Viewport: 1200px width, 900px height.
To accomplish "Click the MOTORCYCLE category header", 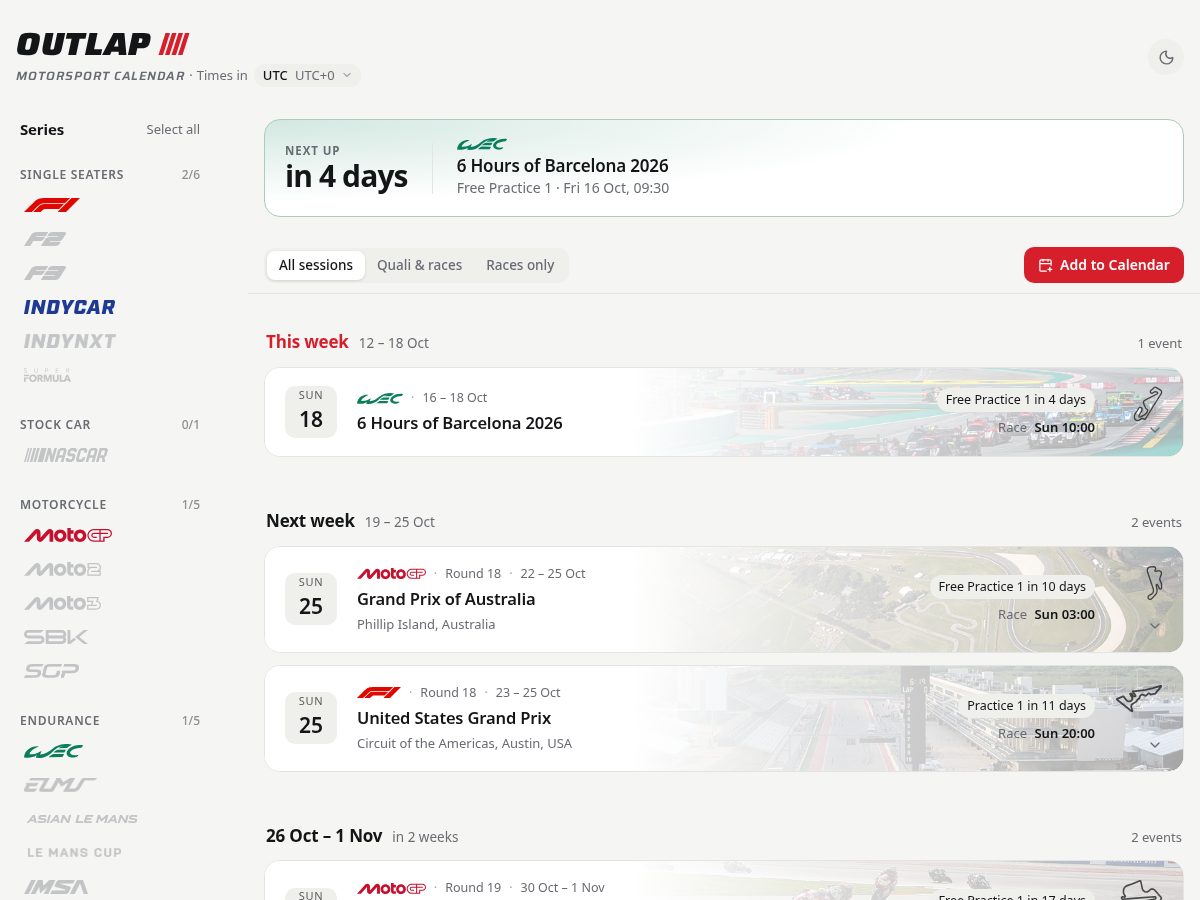I will point(63,504).
